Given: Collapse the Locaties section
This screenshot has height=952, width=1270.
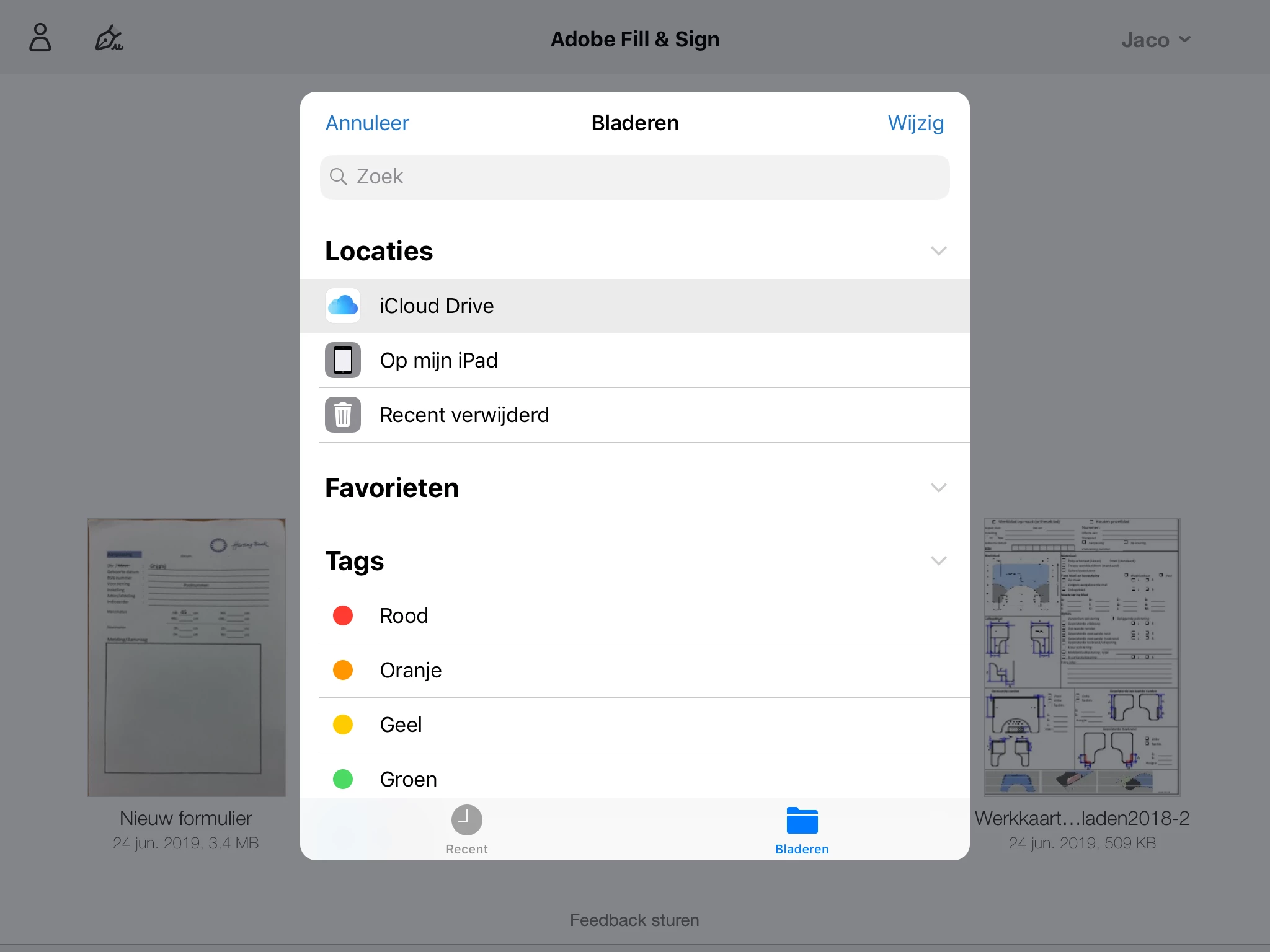Looking at the screenshot, I should coord(938,251).
